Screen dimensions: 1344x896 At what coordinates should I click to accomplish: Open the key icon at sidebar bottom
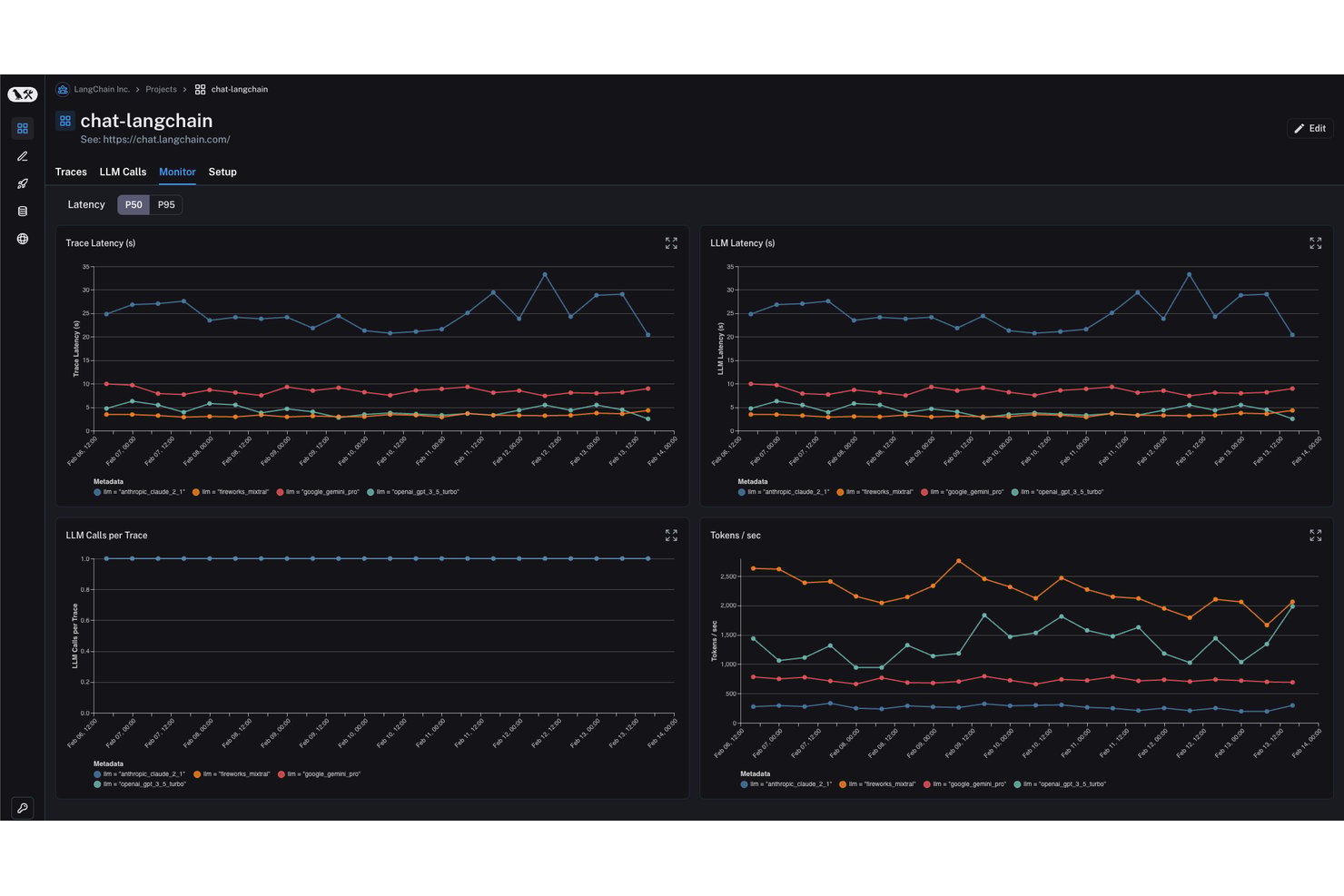tap(23, 808)
